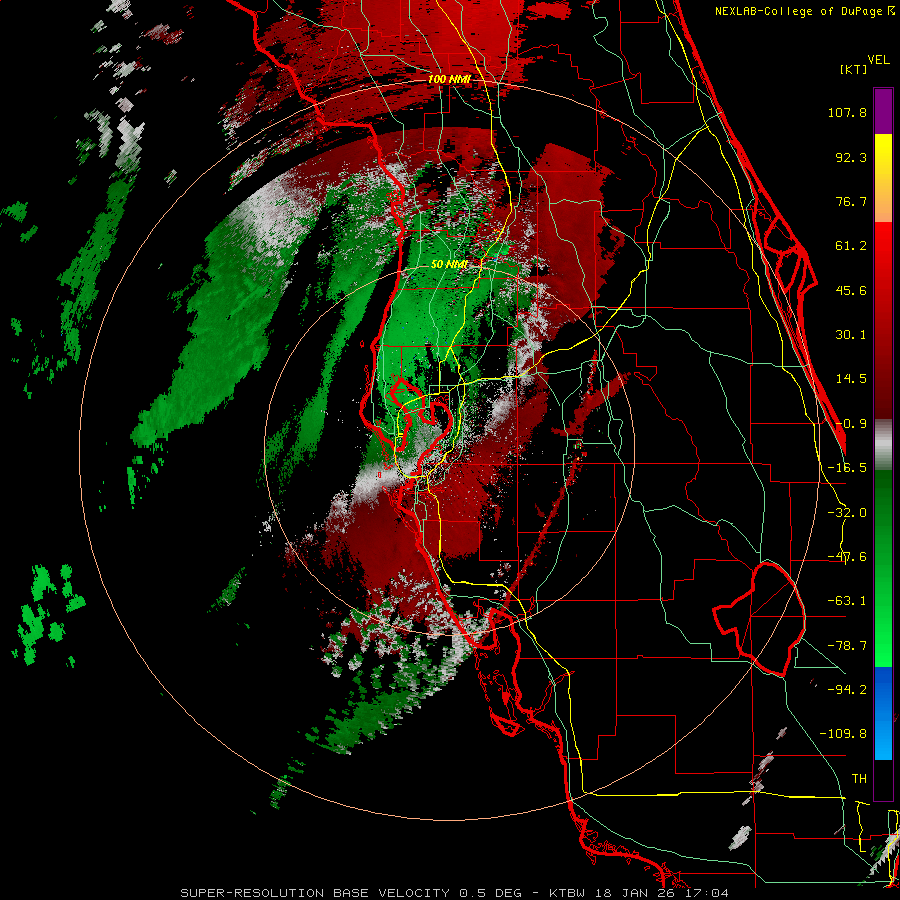The height and width of the screenshot is (900, 900).
Task: Pick the blue segment of color bar
Action: click(883, 713)
